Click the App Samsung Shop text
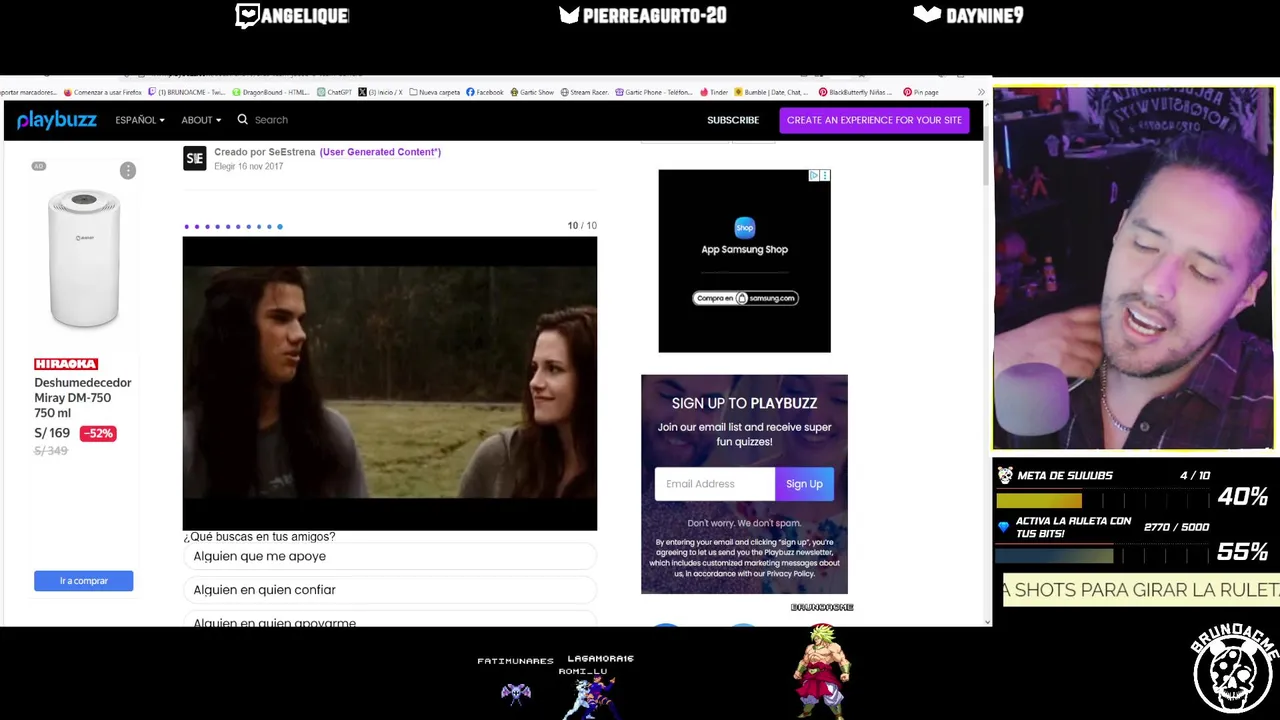 (x=745, y=250)
